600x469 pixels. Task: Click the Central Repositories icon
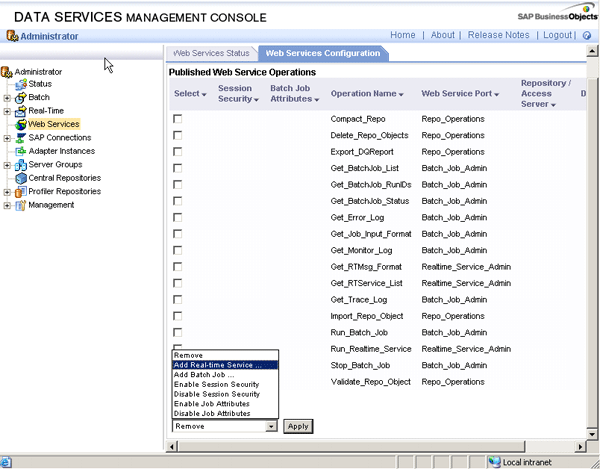pyautogui.click(x=20, y=178)
